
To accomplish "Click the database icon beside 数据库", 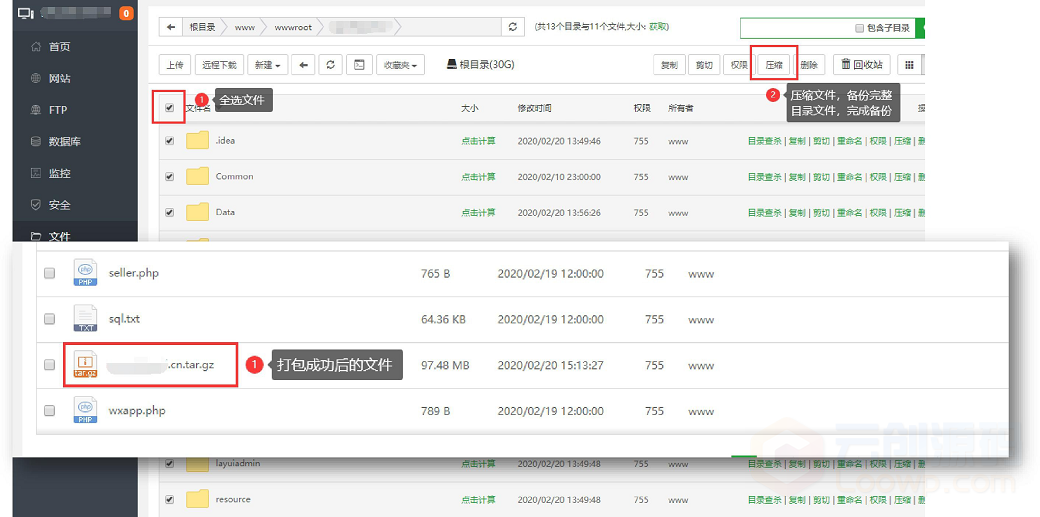I will pos(36,141).
